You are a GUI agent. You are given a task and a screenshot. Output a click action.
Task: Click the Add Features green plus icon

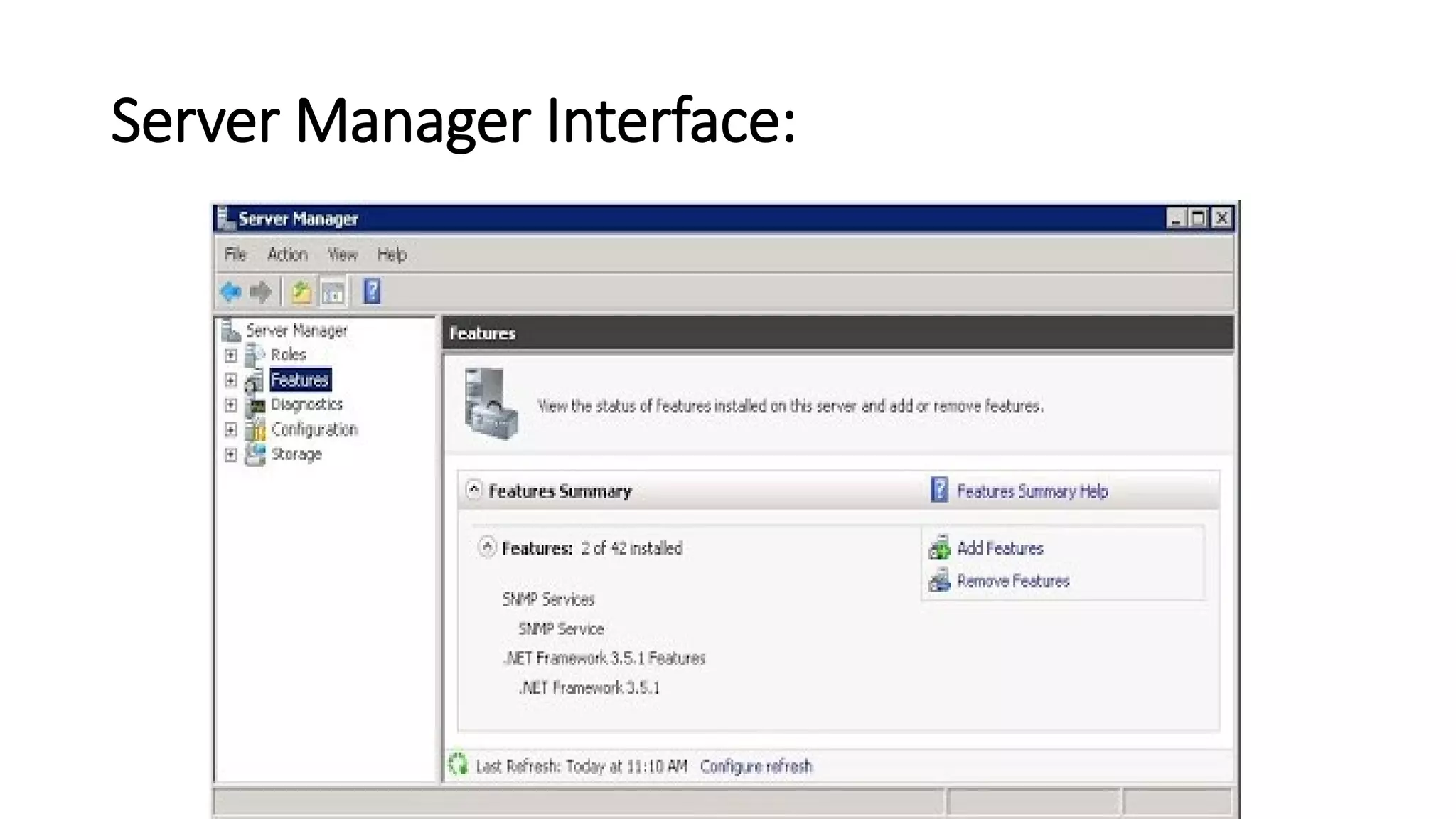pyautogui.click(x=939, y=548)
